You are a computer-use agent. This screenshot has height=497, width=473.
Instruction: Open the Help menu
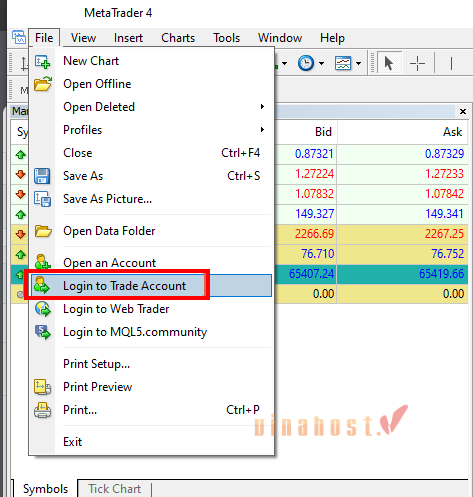(332, 38)
